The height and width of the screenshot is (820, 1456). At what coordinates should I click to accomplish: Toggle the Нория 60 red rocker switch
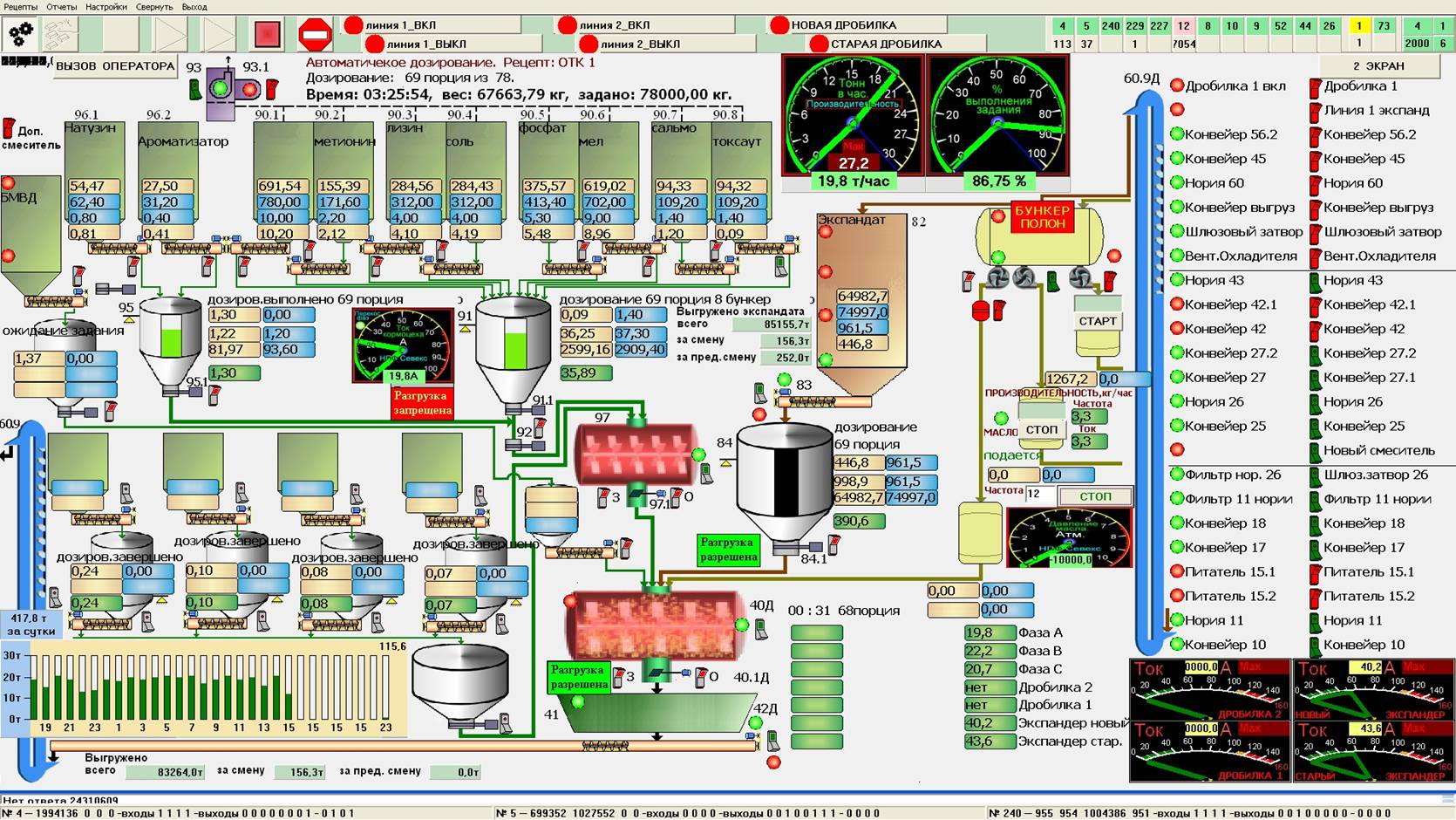click(x=1316, y=183)
